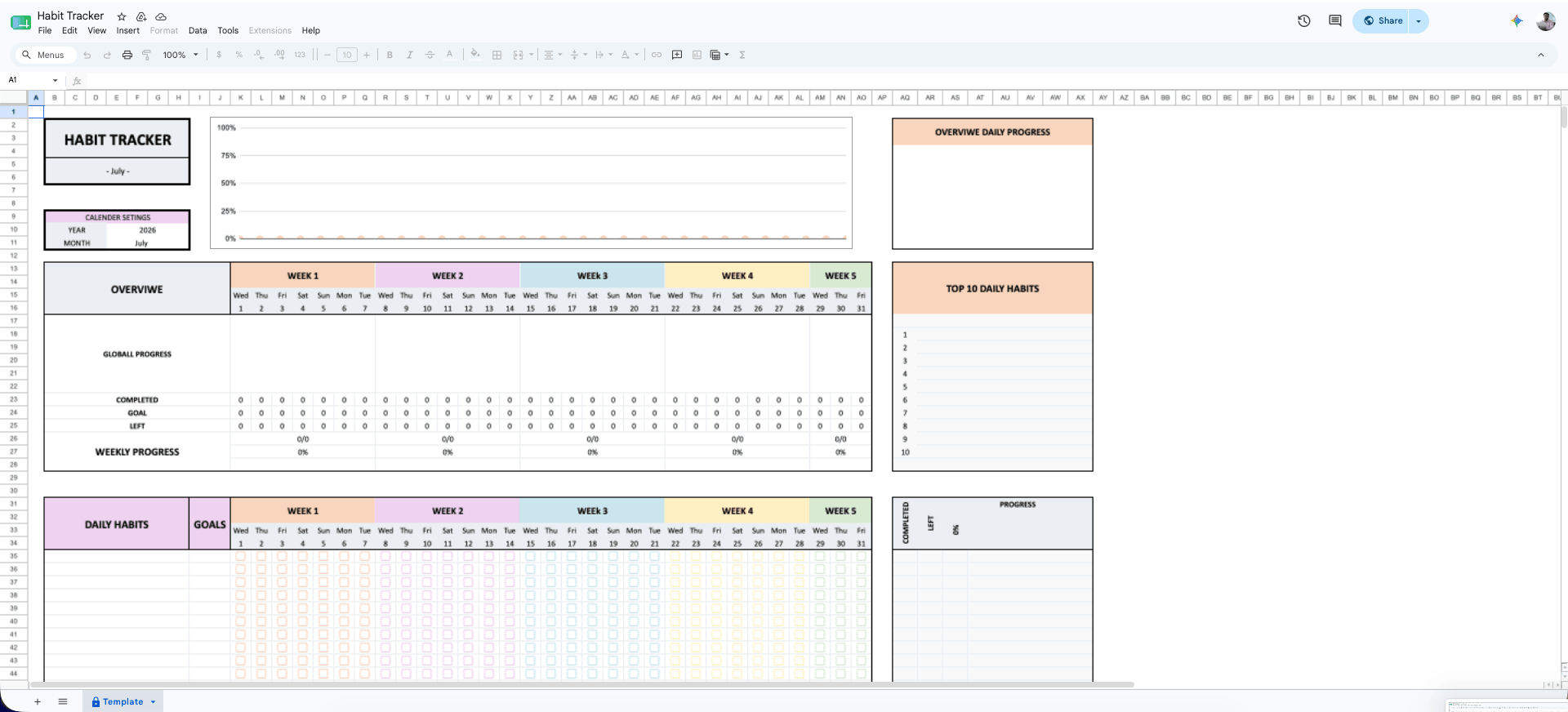
Task: Tick row 37 checkbox for day 15
Action: pos(530,582)
